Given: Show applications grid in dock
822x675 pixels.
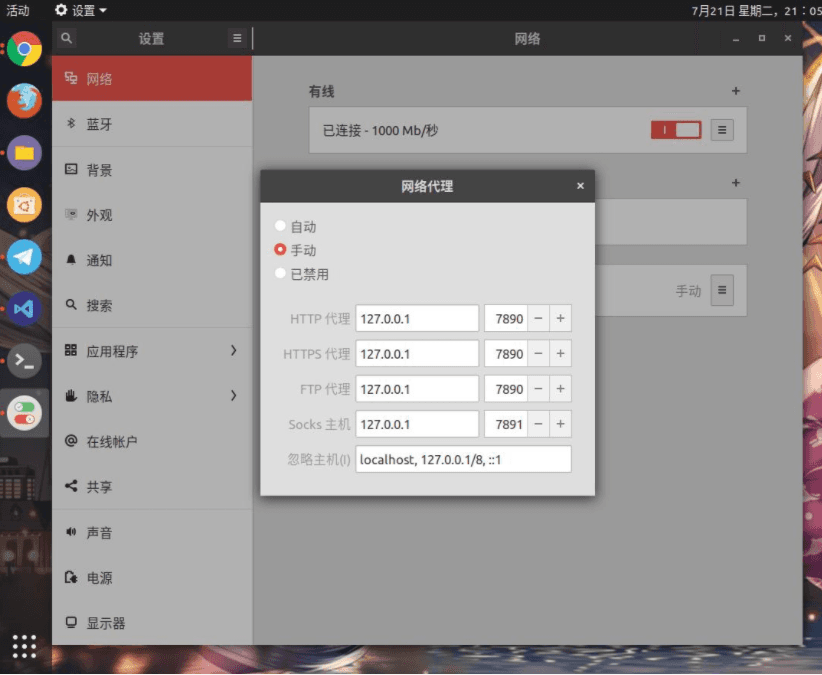Looking at the screenshot, I should click(x=25, y=646).
